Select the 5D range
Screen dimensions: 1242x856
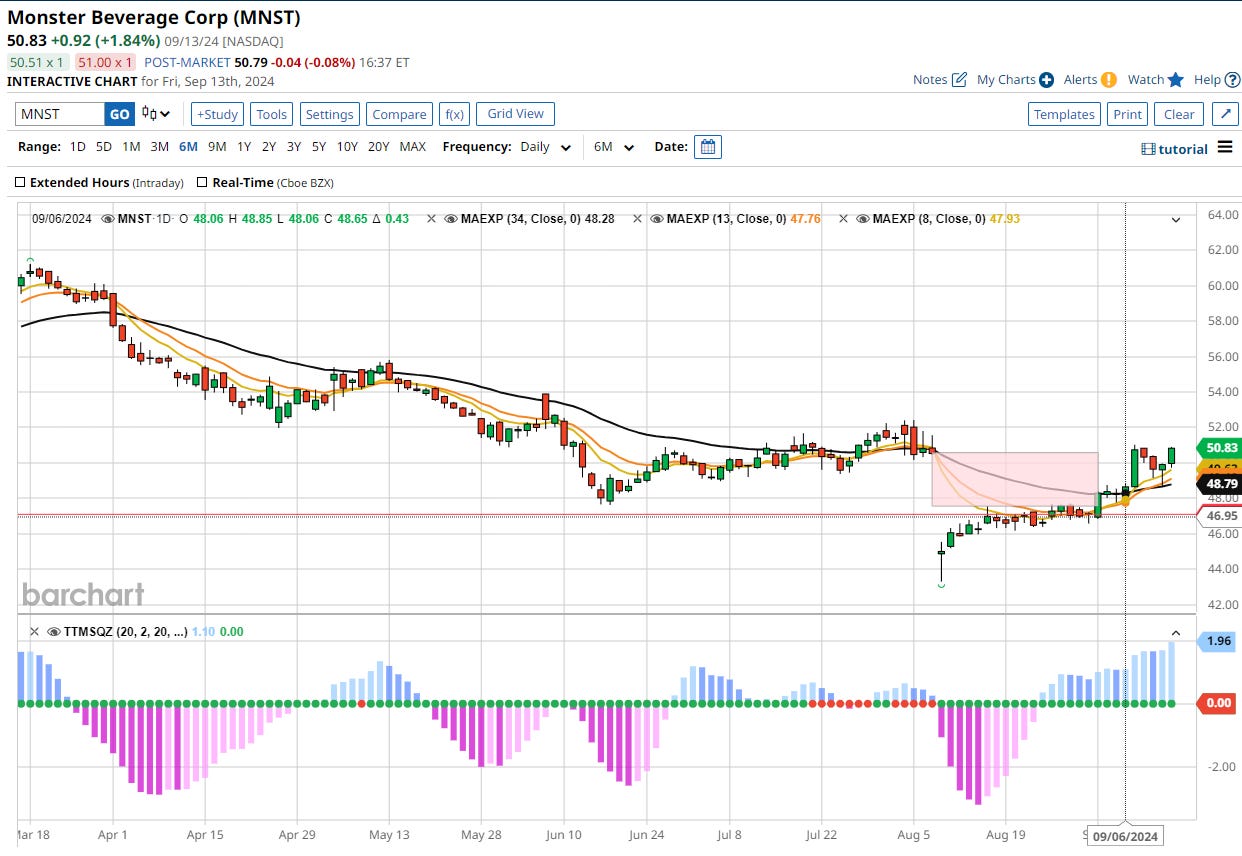(x=104, y=147)
